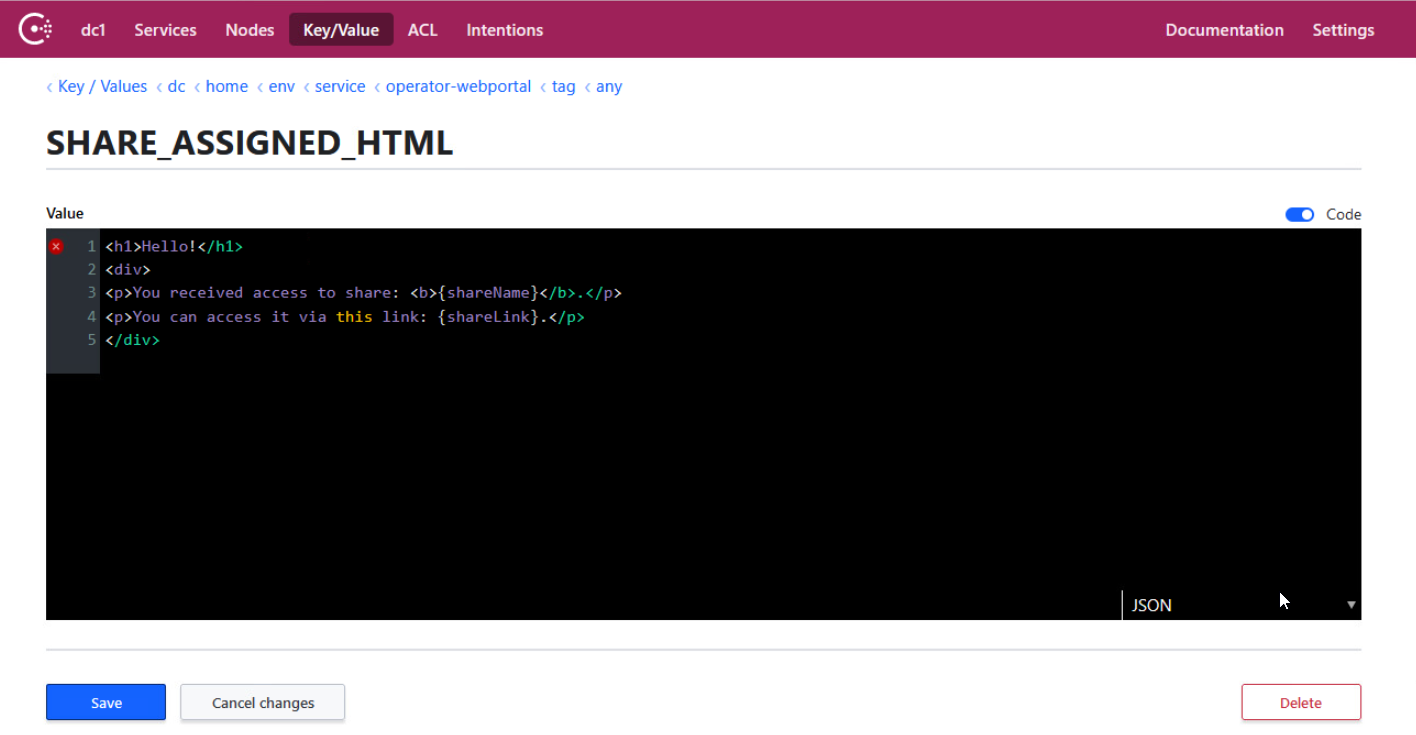This screenshot has height=735, width=1416.
Task: Navigate to the service breadcrumb
Action: point(340,87)
